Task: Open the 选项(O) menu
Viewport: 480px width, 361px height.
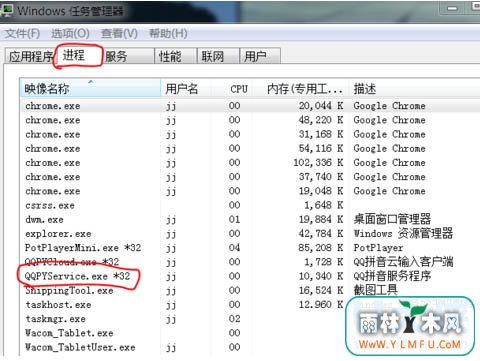Action: [x=70, y=33]
